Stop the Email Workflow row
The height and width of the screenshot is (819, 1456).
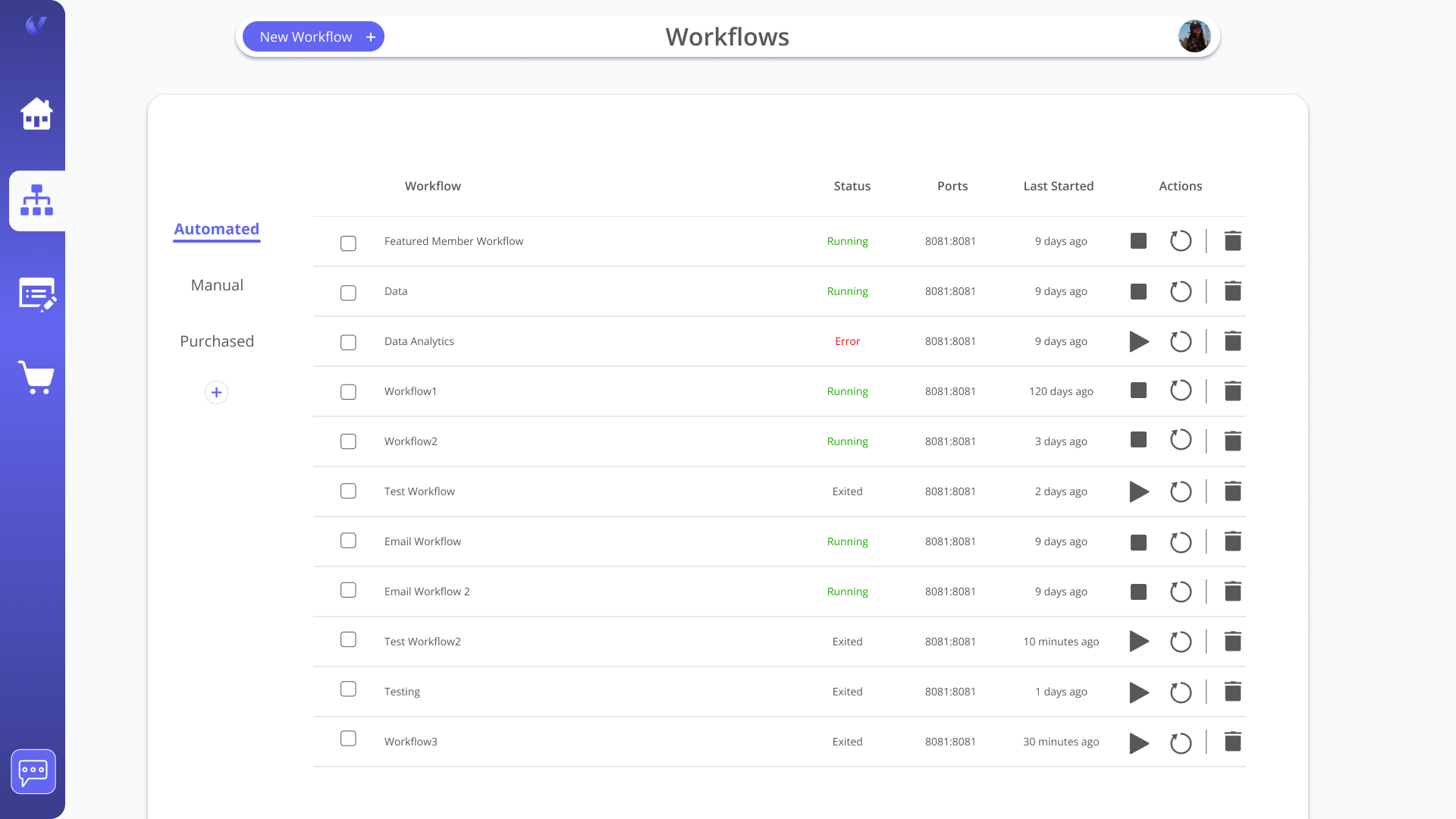[1138, 542]
